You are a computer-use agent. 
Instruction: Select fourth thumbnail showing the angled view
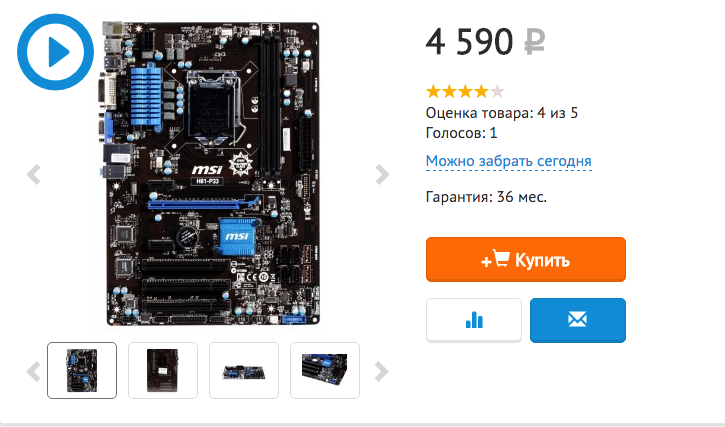pos(325,371)
